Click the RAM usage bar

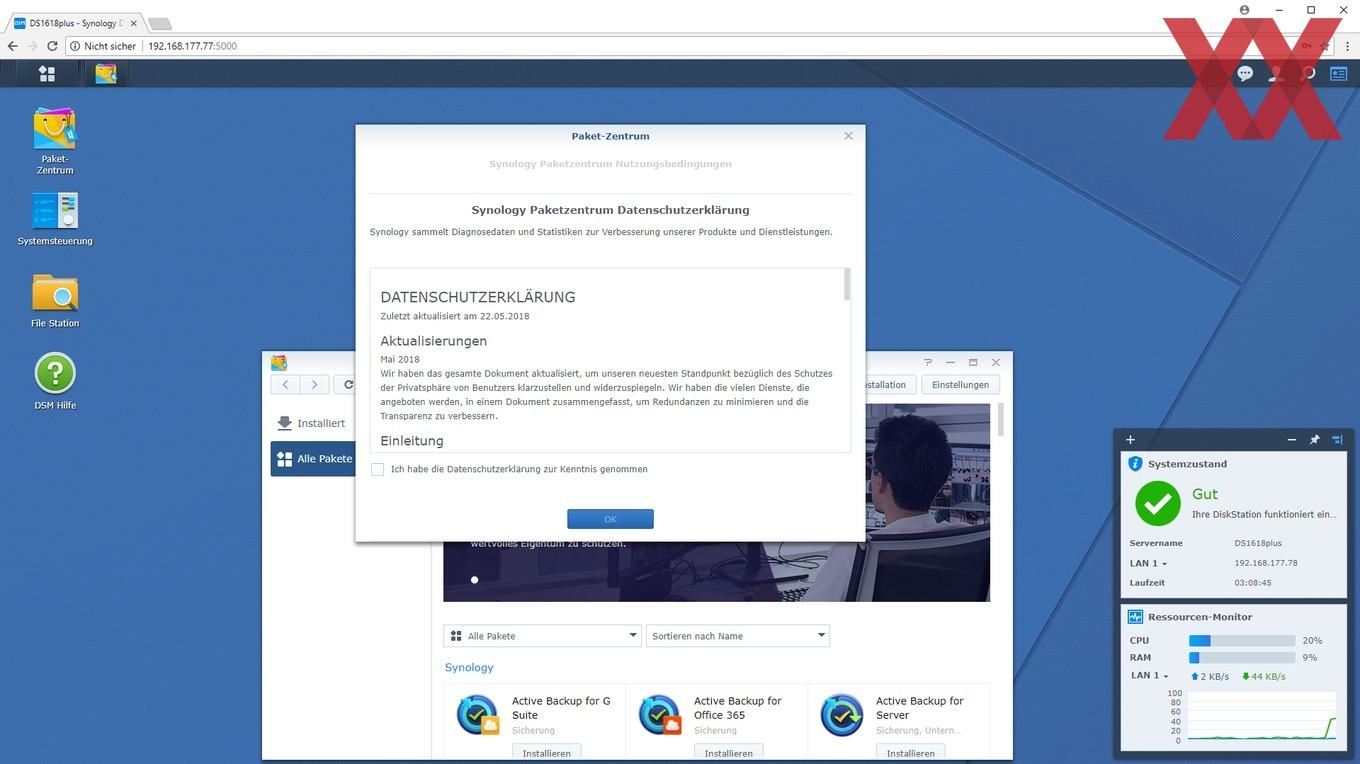pos(1241,658)
